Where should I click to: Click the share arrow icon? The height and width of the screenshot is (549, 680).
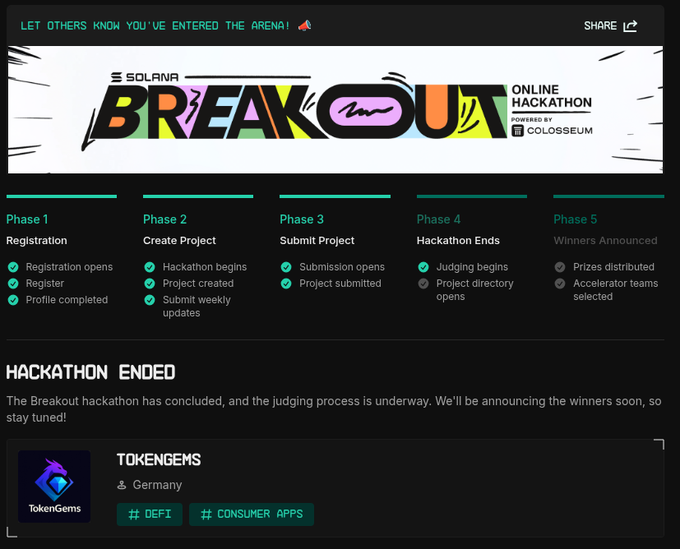[x=630, y=26]
